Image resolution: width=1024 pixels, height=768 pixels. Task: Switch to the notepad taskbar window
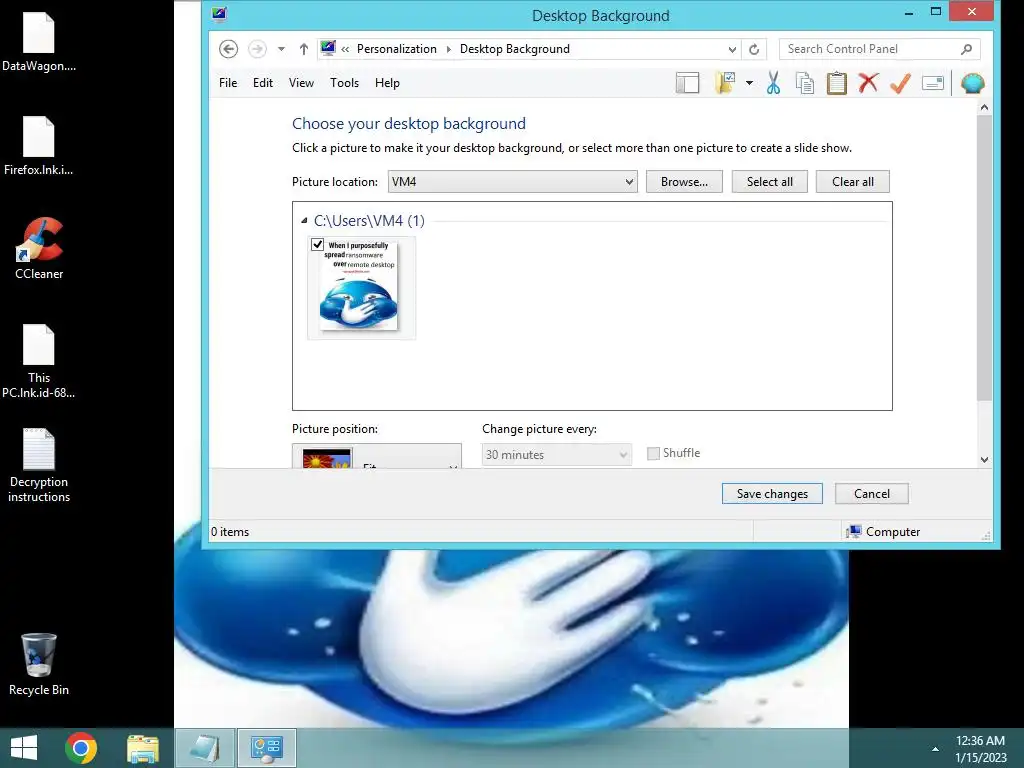(x=205, y=748)
